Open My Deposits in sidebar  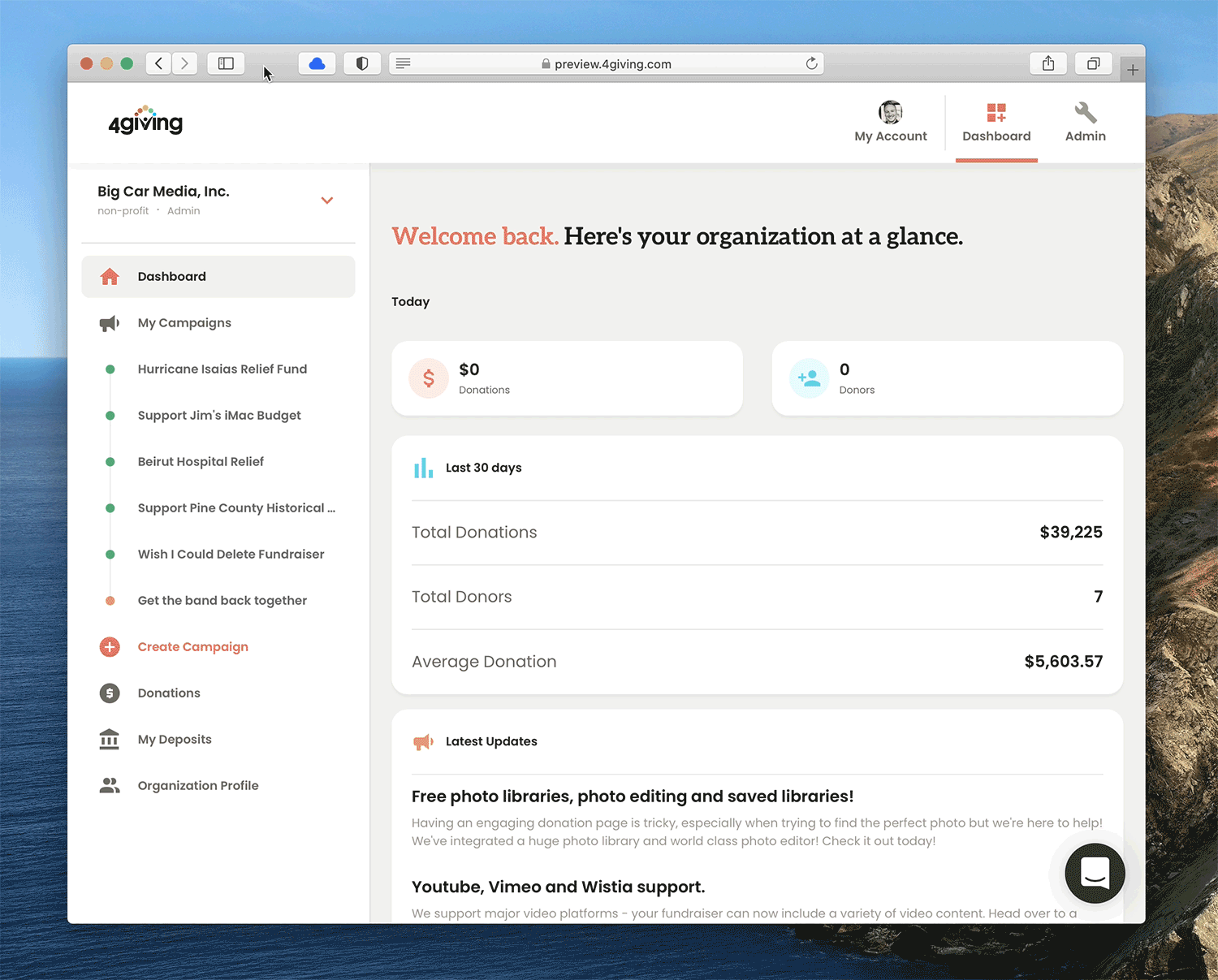pos(175,740)
